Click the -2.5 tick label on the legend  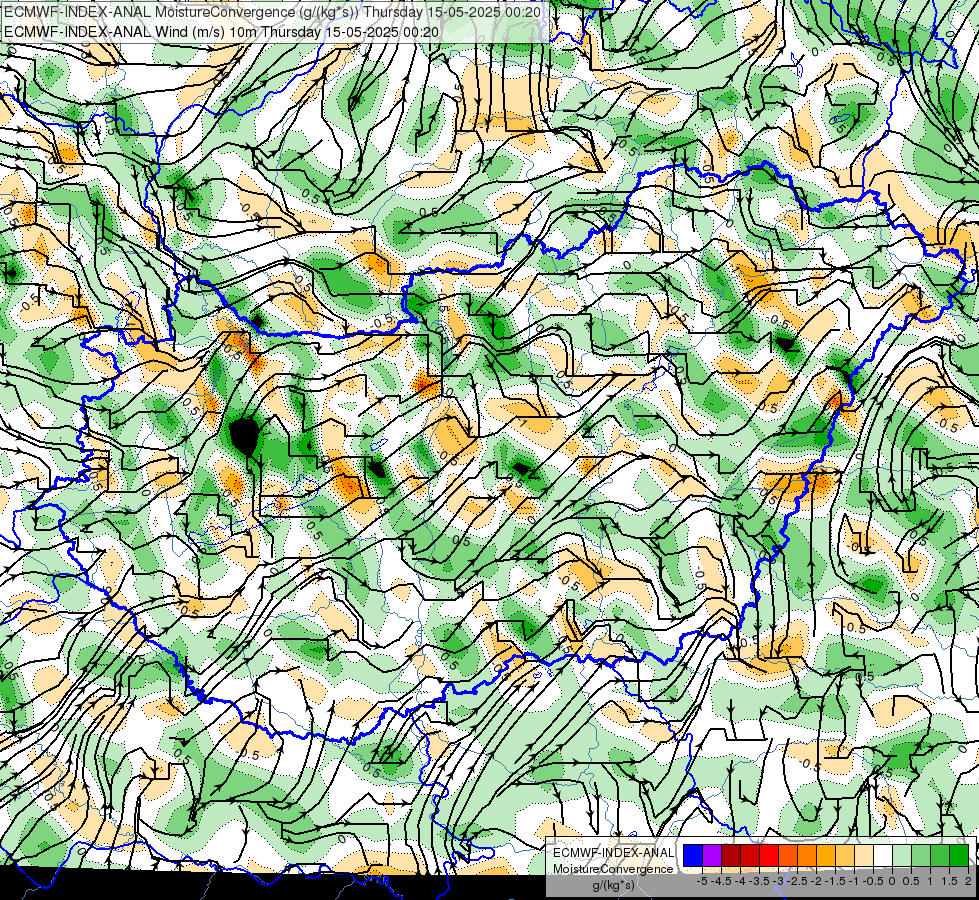click(797, 881)
